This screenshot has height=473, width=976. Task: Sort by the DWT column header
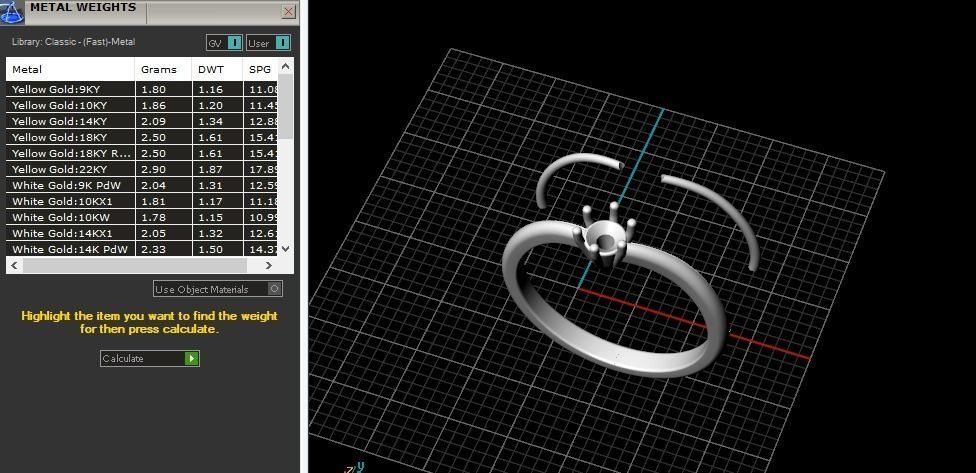217,69
